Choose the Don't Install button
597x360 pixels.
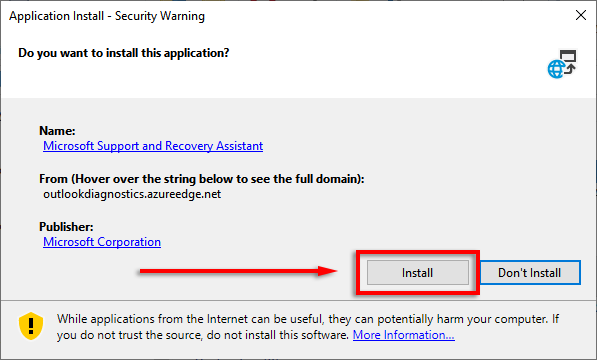530,272
